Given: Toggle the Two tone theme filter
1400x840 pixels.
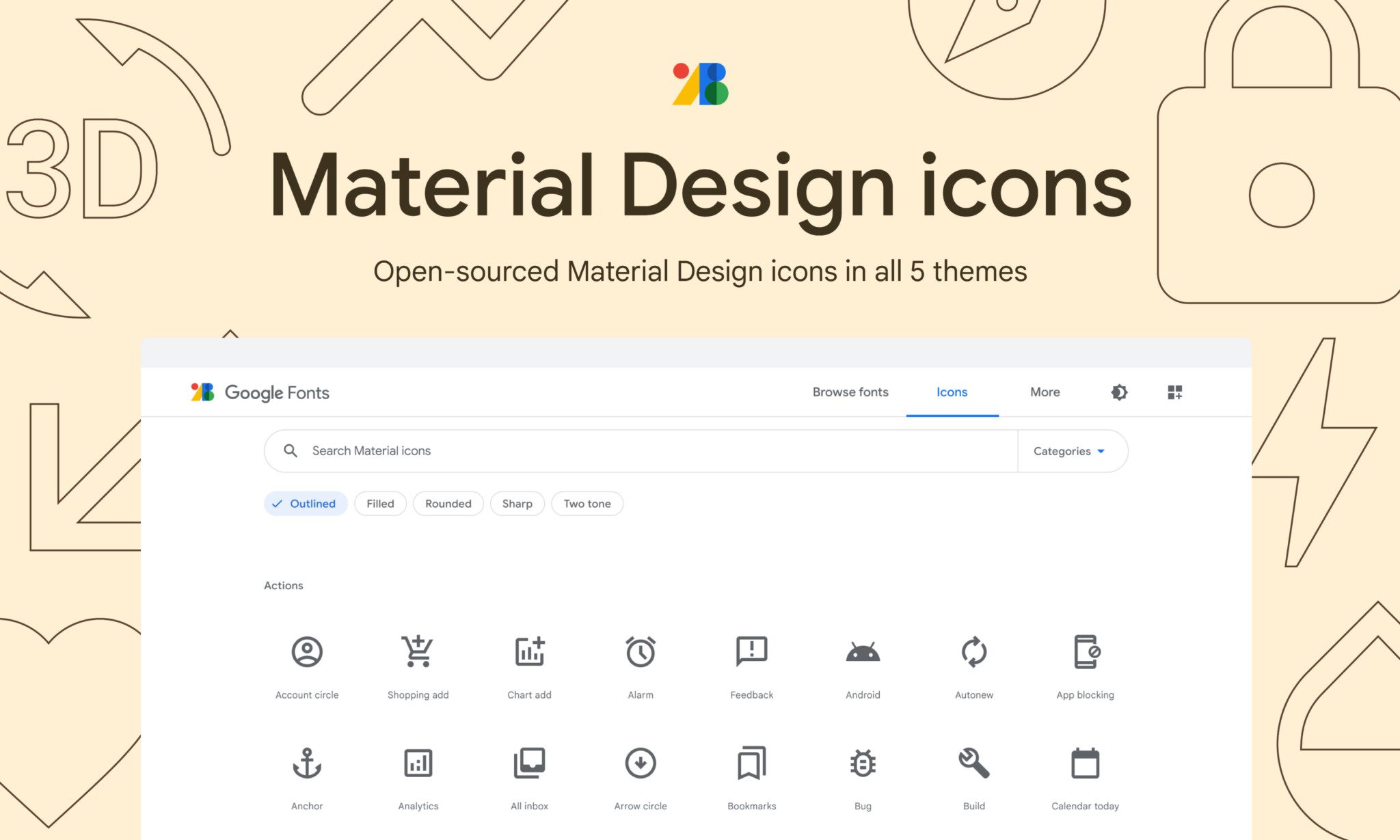Looking at the screenshot, I should click(x=587, y=504).
